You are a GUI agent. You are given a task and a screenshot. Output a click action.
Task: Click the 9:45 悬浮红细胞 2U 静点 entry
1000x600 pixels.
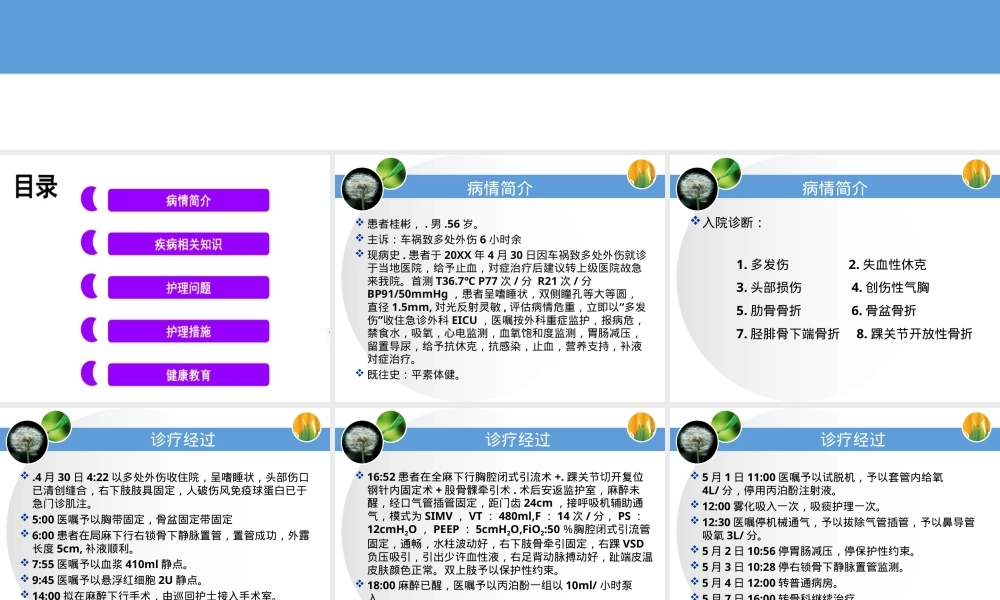(117, 580)
